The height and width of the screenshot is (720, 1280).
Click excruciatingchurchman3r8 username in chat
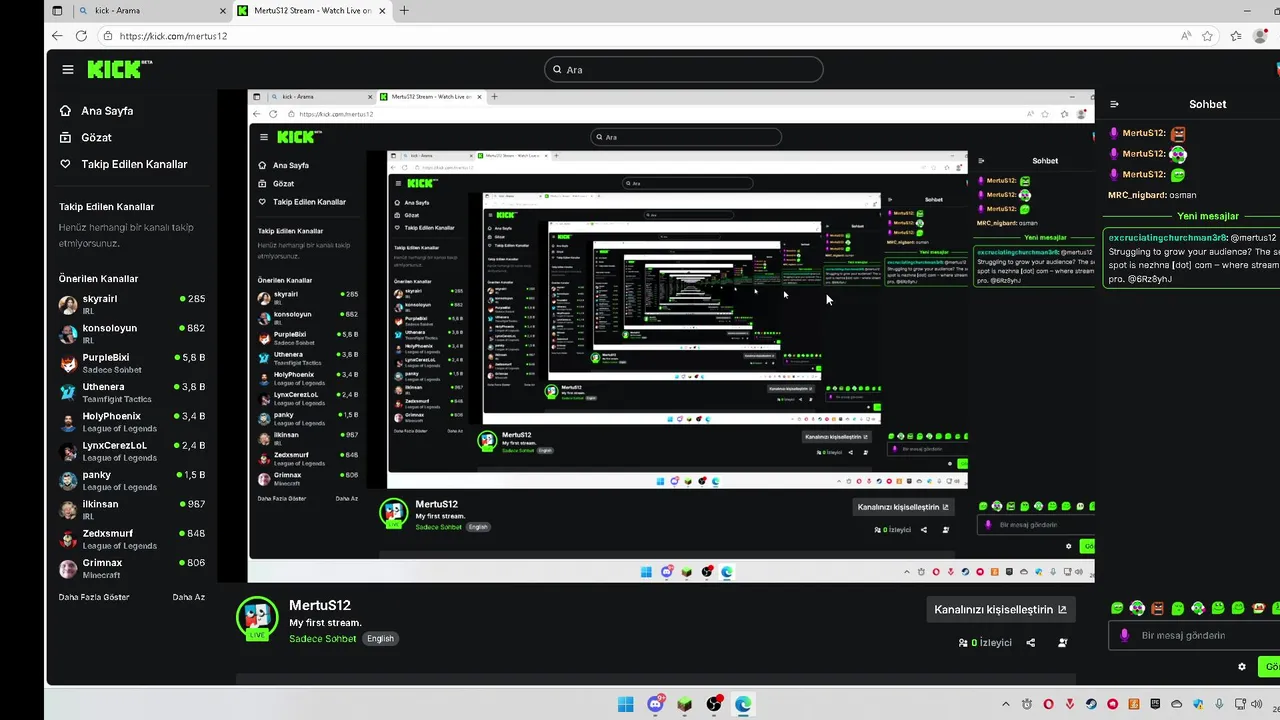1167,238
